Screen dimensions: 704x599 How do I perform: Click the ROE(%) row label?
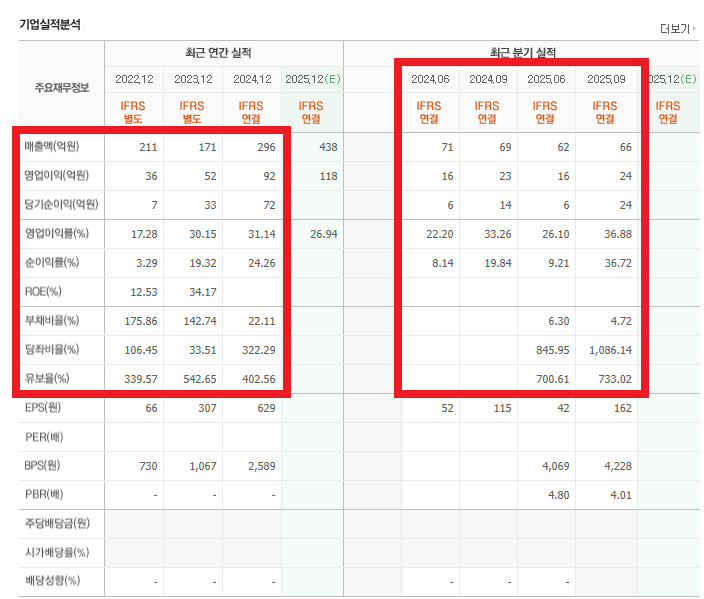pos(44,292)
